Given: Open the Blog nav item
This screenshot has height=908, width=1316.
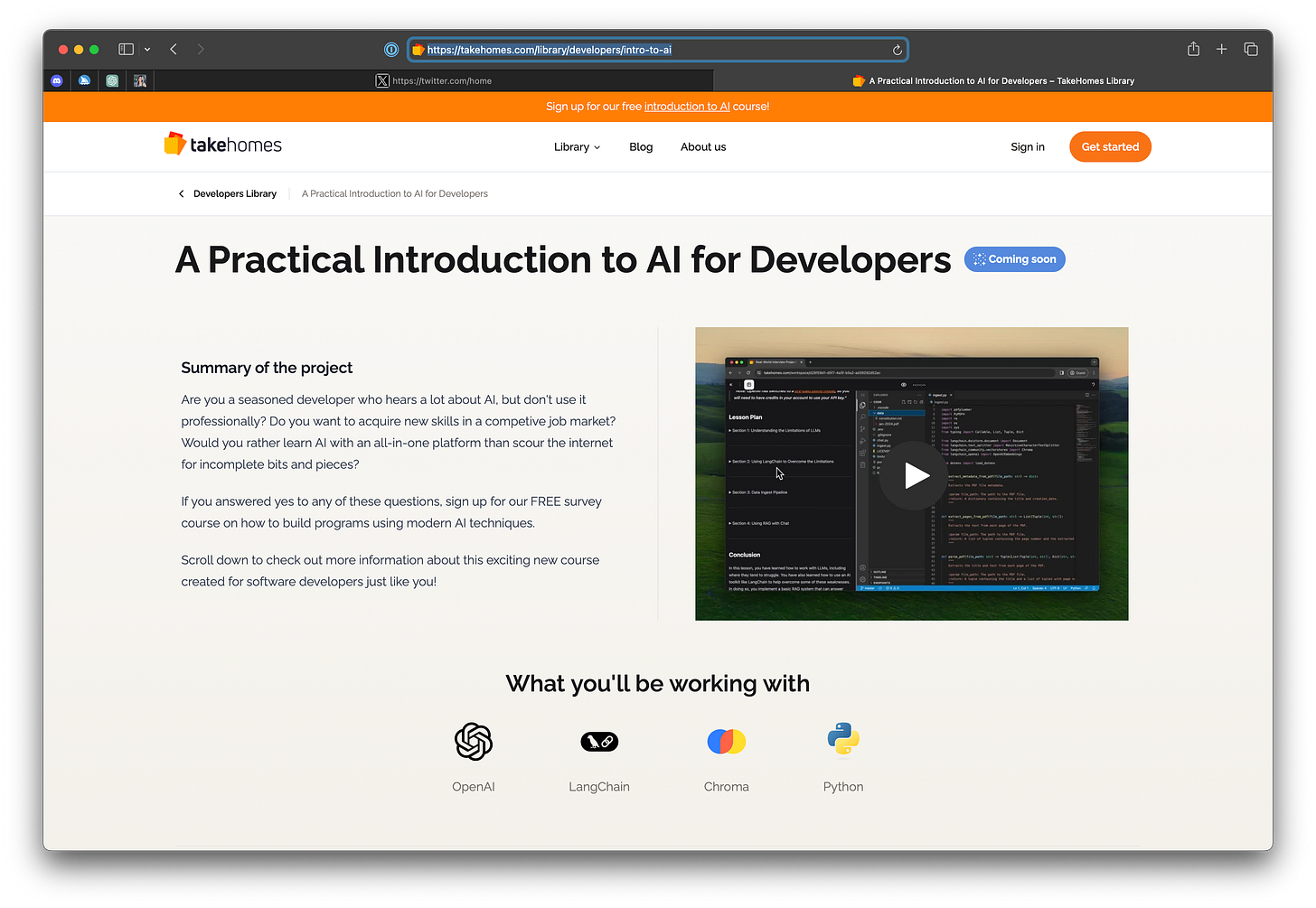Looking at the screenshot, I should click(x=641, y=147).
